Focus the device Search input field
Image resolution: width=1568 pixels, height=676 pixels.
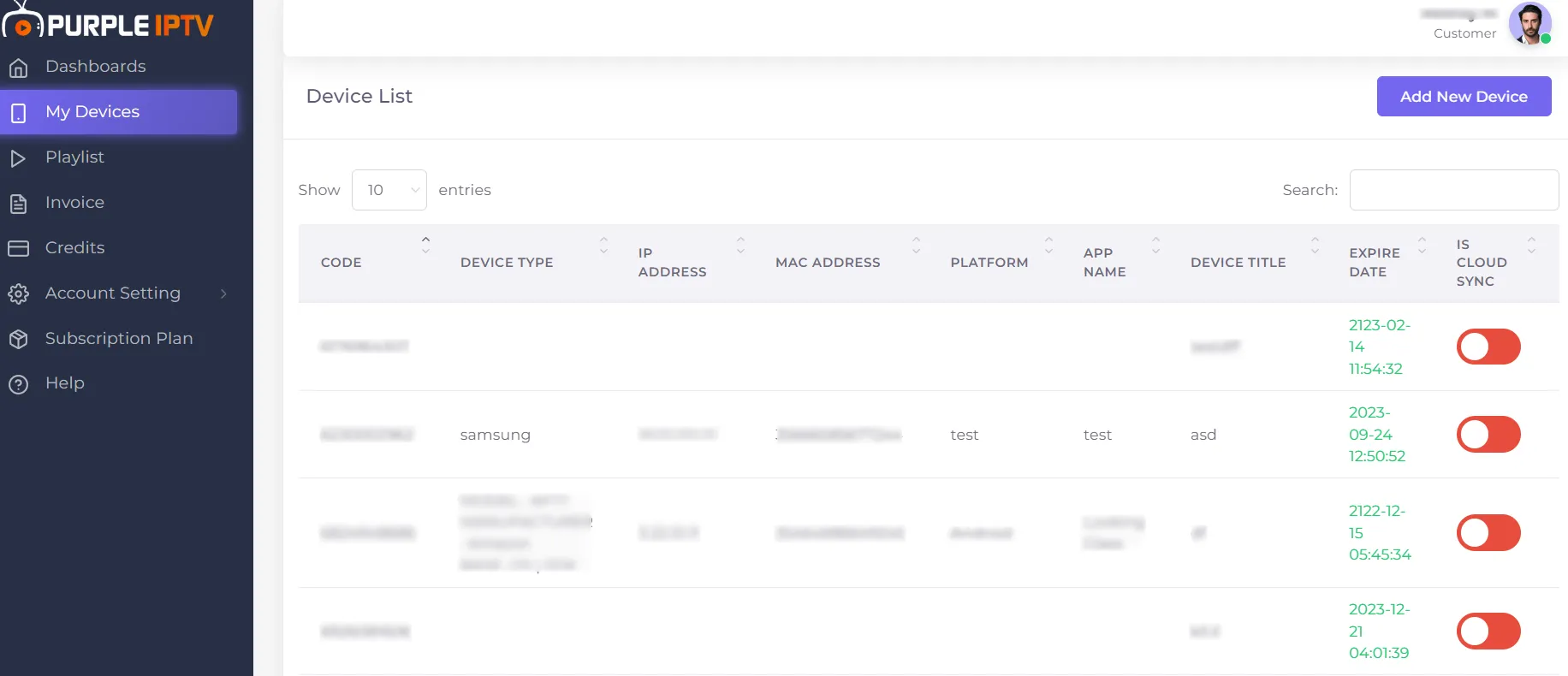tap(1454, 190)
